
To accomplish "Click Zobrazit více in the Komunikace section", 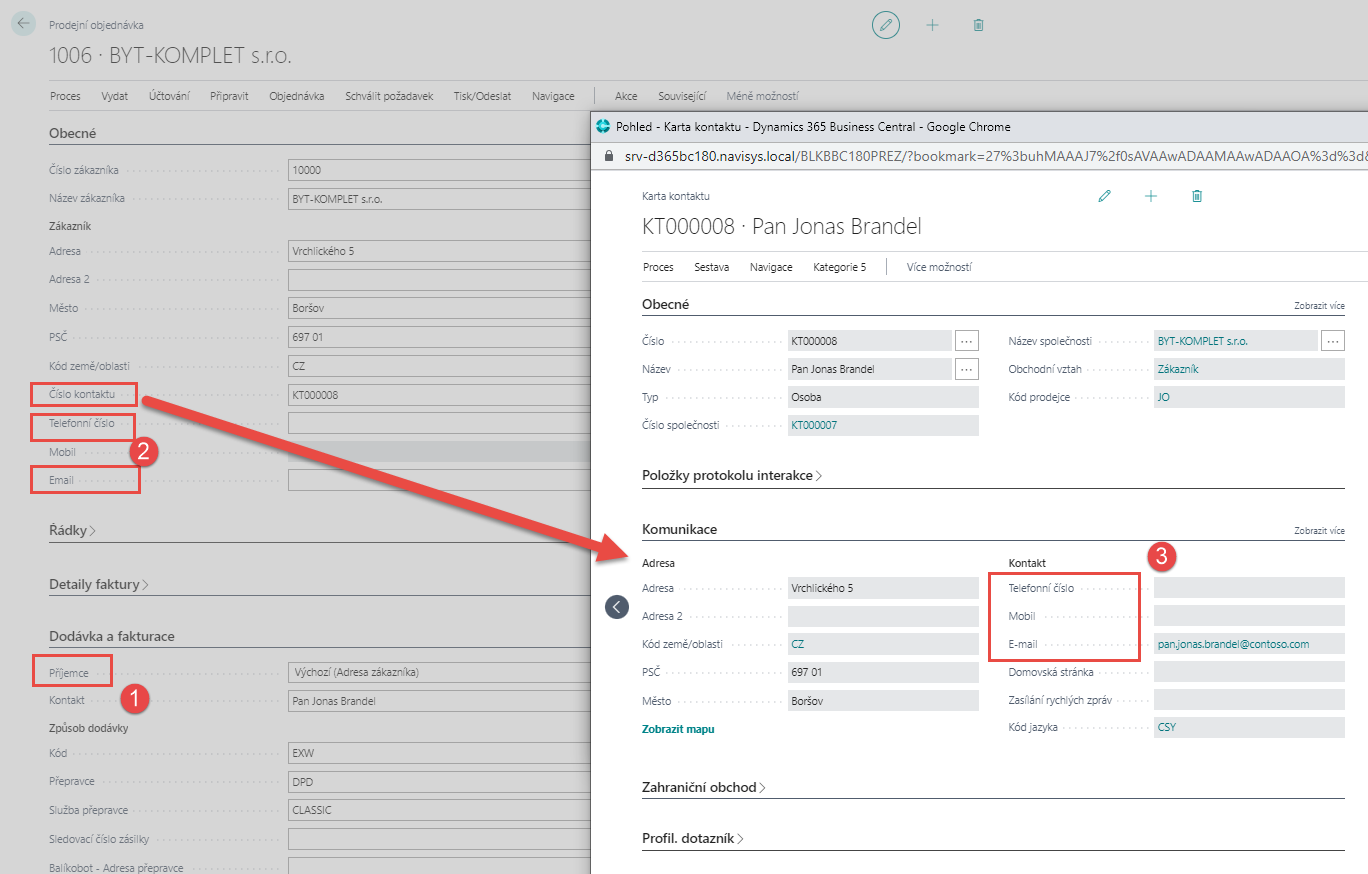I will (1318, 531).
